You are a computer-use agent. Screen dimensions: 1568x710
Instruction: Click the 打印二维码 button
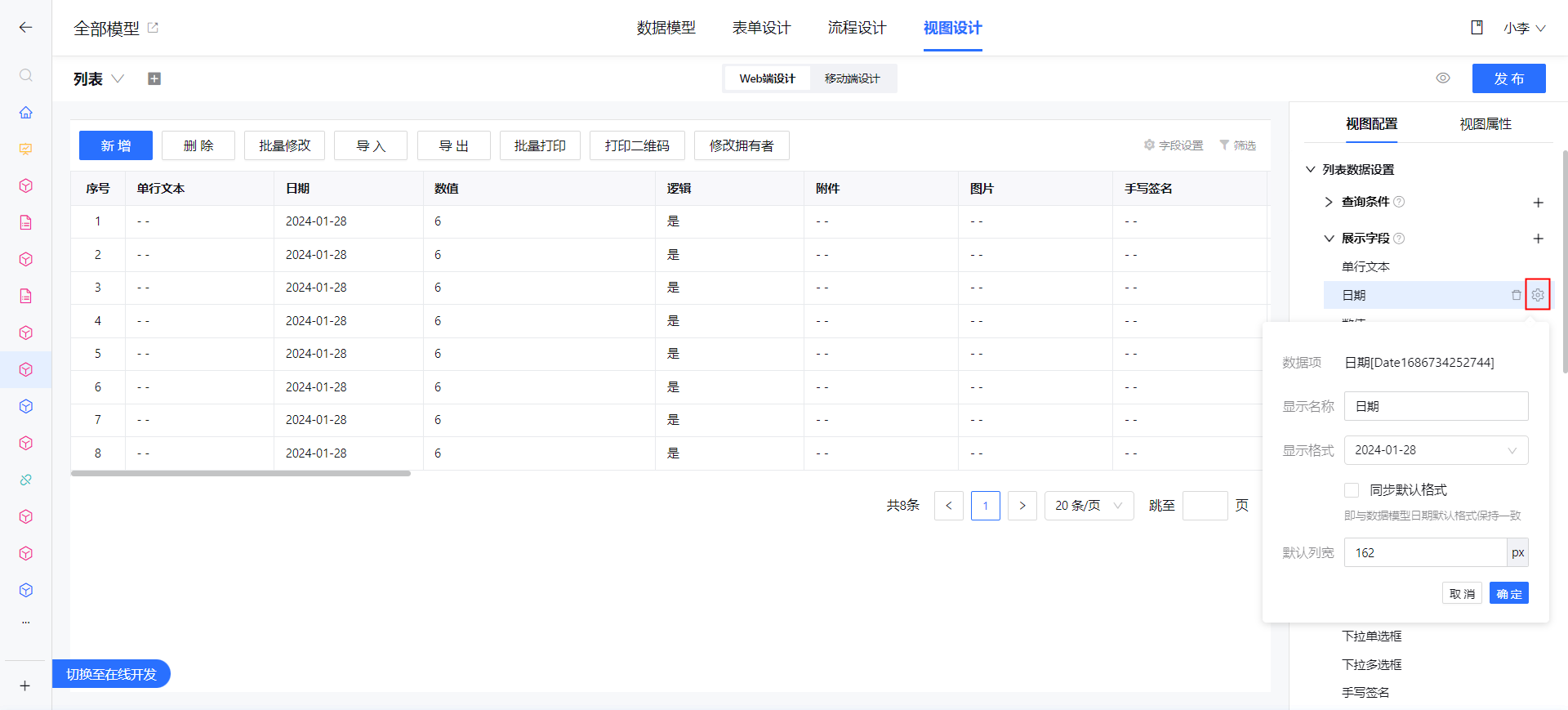(x=637, y=145)
